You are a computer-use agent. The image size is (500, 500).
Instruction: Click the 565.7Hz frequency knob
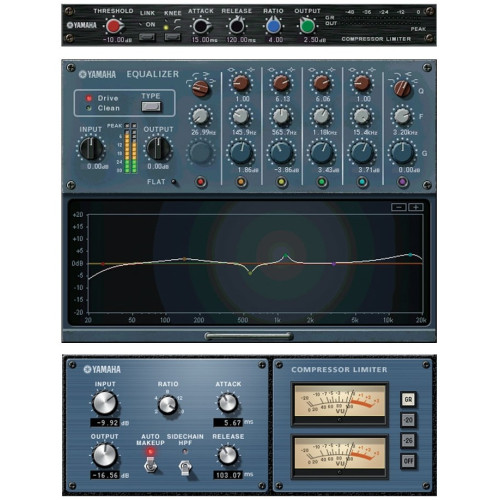click(x=282, y=116)
